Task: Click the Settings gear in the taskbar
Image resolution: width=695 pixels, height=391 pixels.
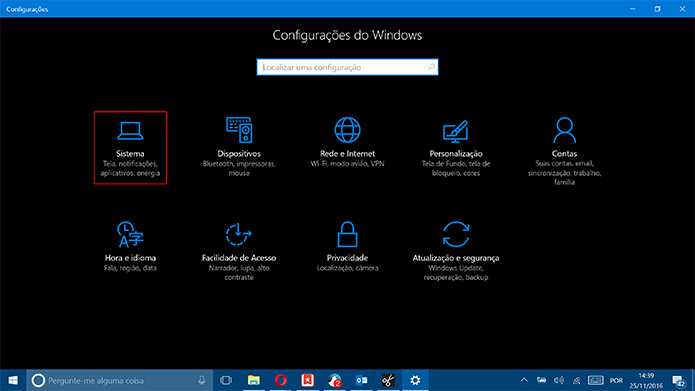Action: point(415,380)
